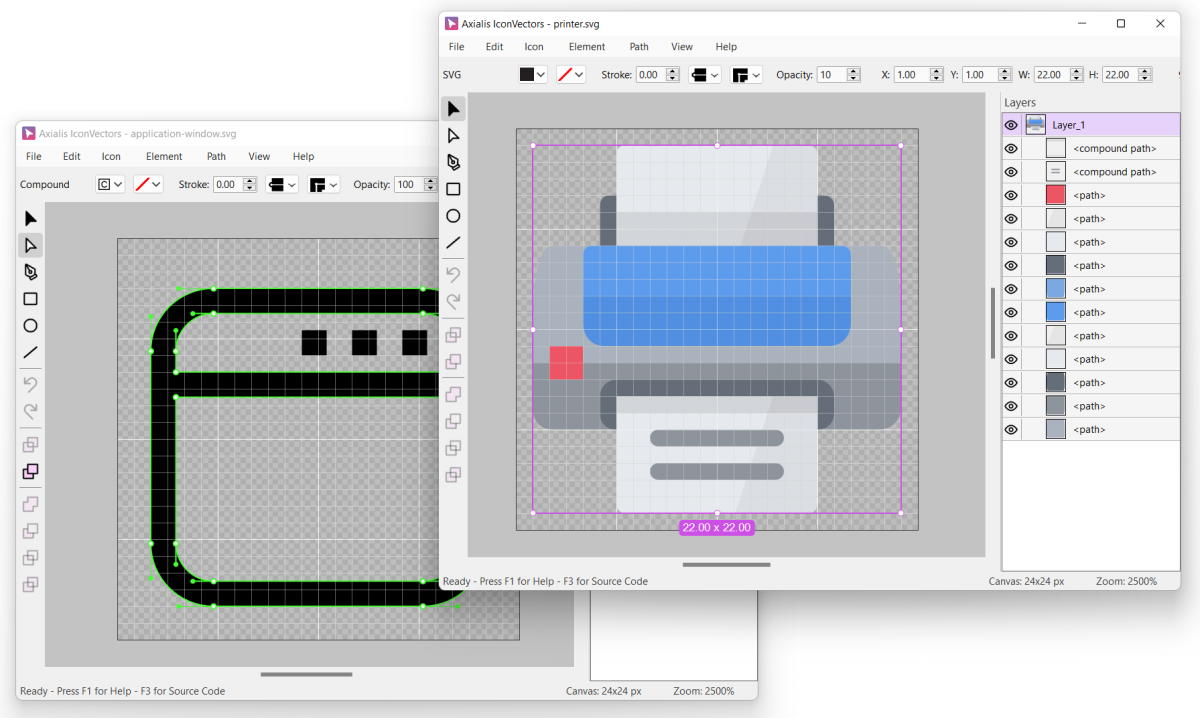The width and height of the screenshot is (1200, 718).
Task: Select the Pen tool in printer.svg window
Action: coord(453,162)
